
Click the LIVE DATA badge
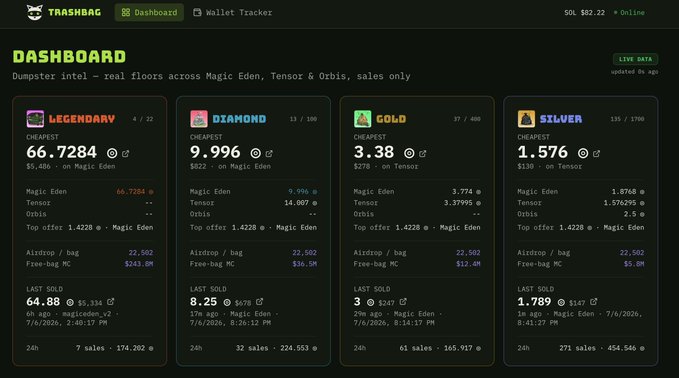[x=635, y=59]
